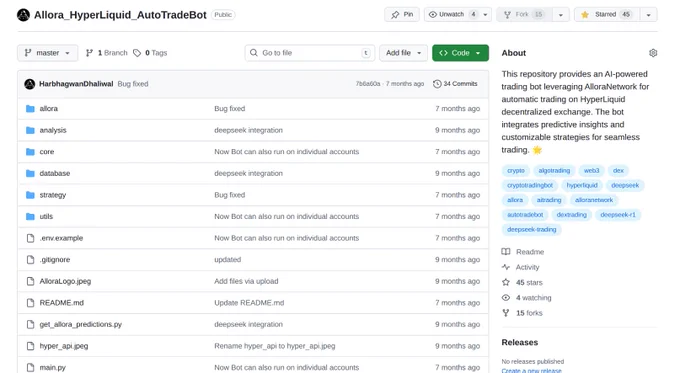
Task: Open 'Add files via upload' commit message
Action: pyautogui.click(x=246, y=281)
